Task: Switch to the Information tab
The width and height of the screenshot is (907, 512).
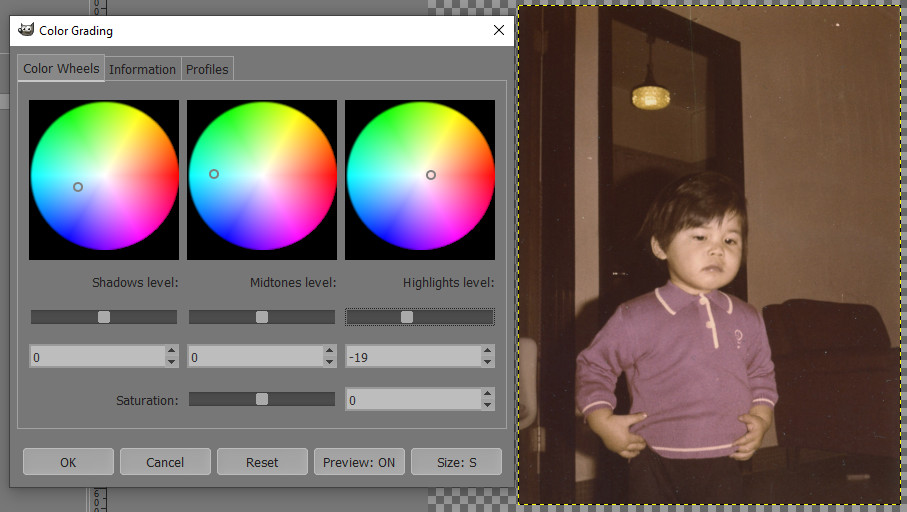Action: click(x=142, y=69)
